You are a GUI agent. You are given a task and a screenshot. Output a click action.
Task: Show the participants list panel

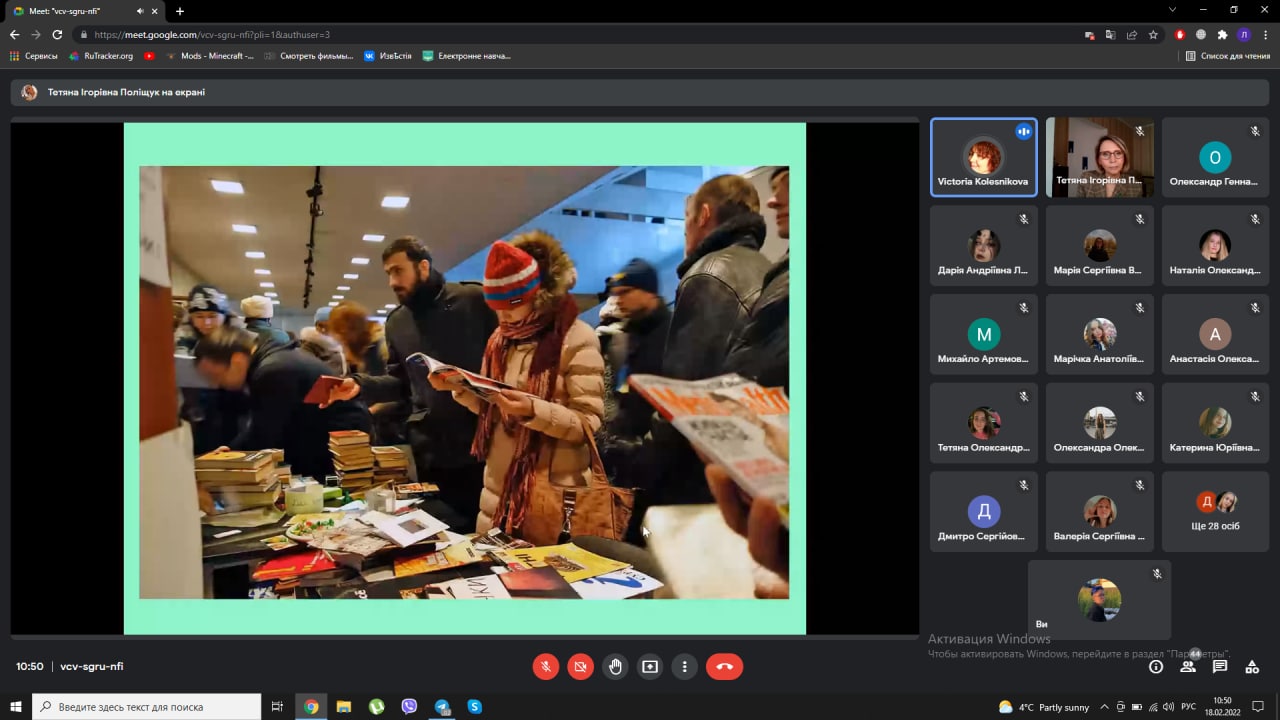point(1188,667)
